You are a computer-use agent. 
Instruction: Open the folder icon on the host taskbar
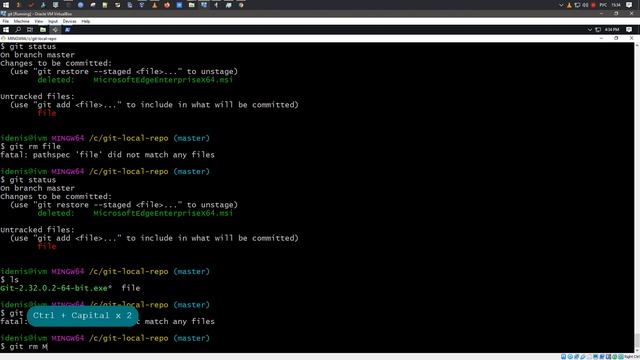191,5
